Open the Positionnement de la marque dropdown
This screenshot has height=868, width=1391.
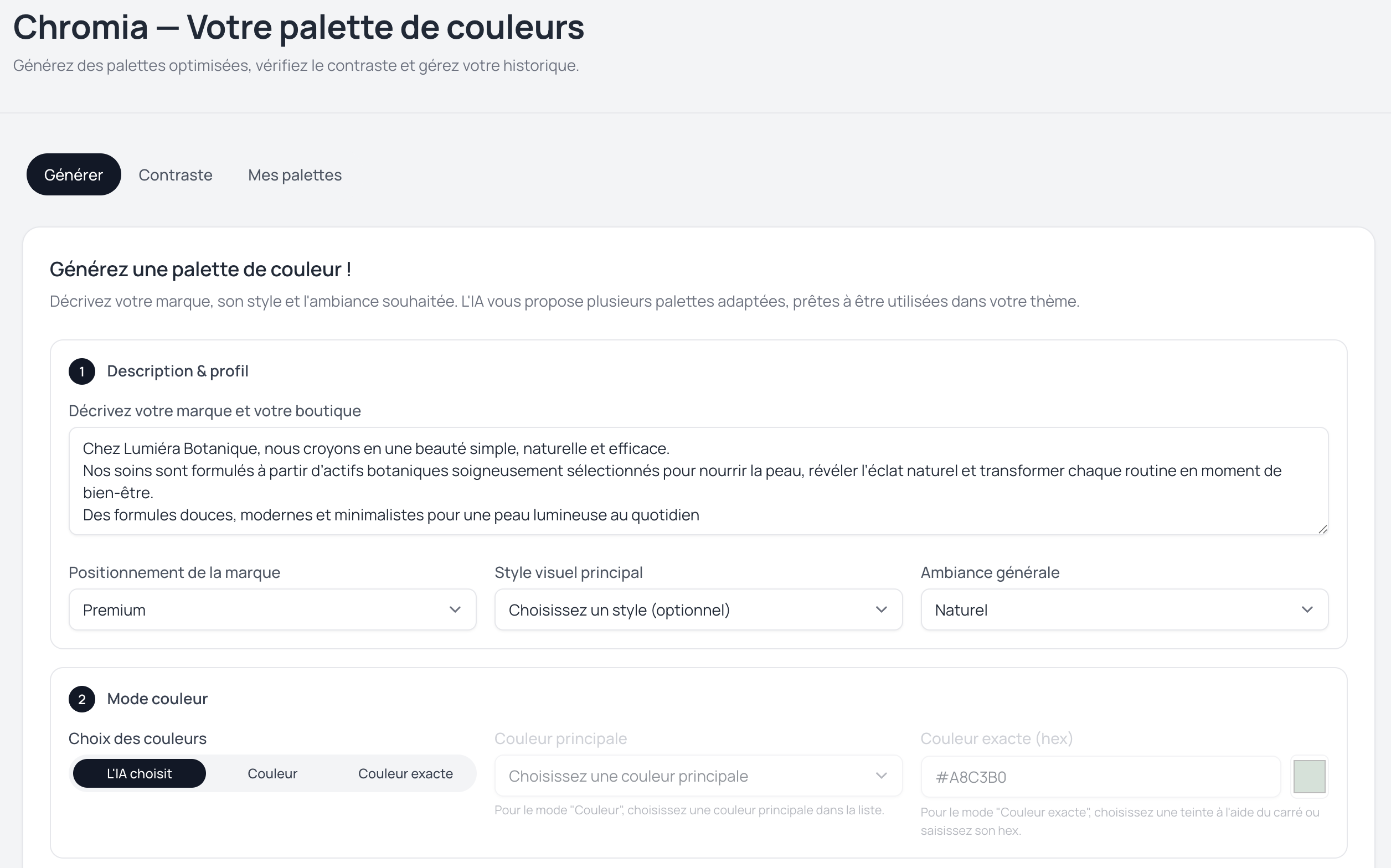click(x=272, y=609)
